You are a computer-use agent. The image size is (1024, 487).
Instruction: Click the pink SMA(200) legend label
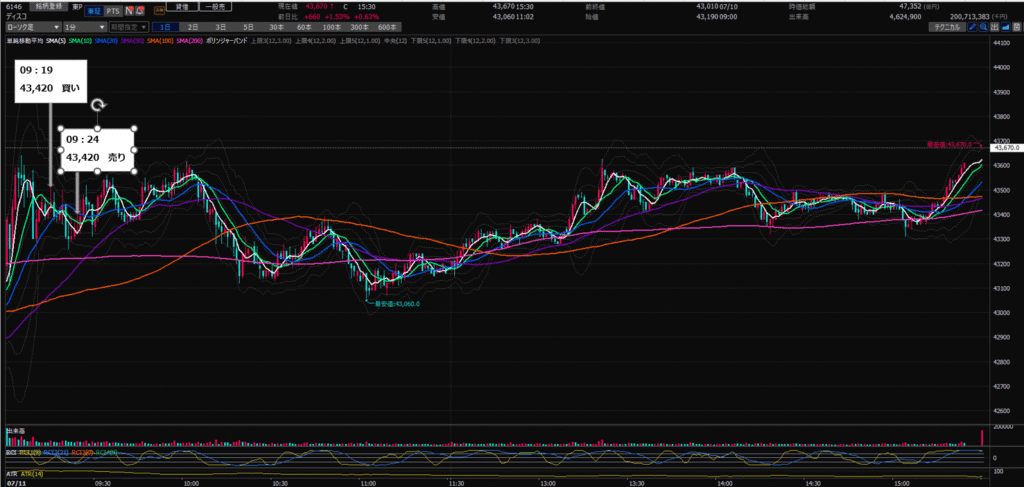point(189,41)
